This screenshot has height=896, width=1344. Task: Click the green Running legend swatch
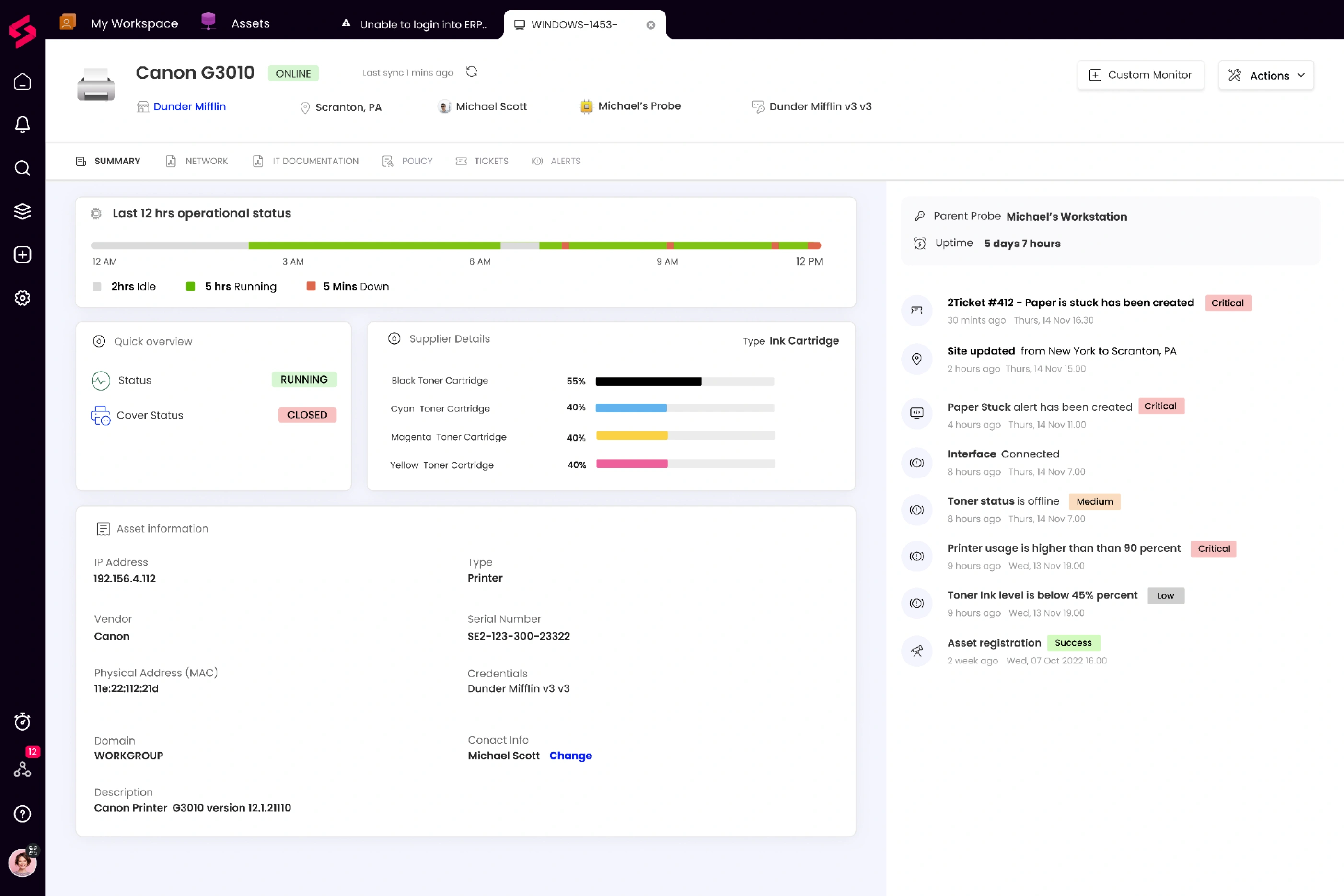[x=191, y=286]
